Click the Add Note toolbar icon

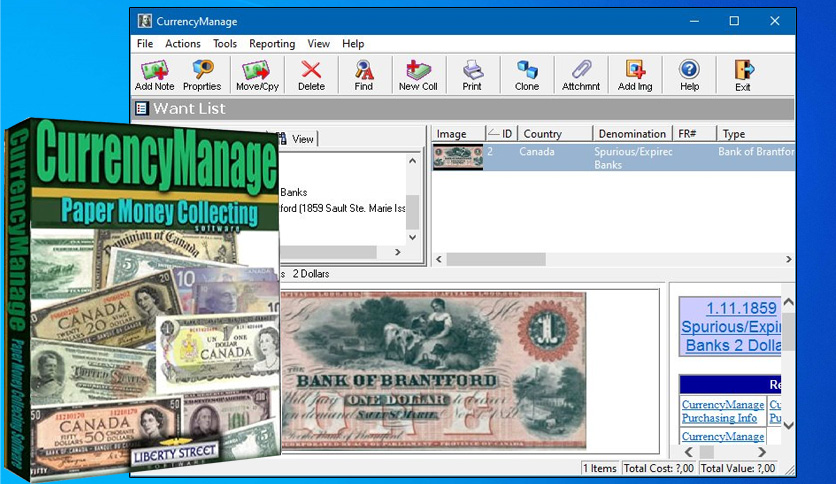coord(155,75)
